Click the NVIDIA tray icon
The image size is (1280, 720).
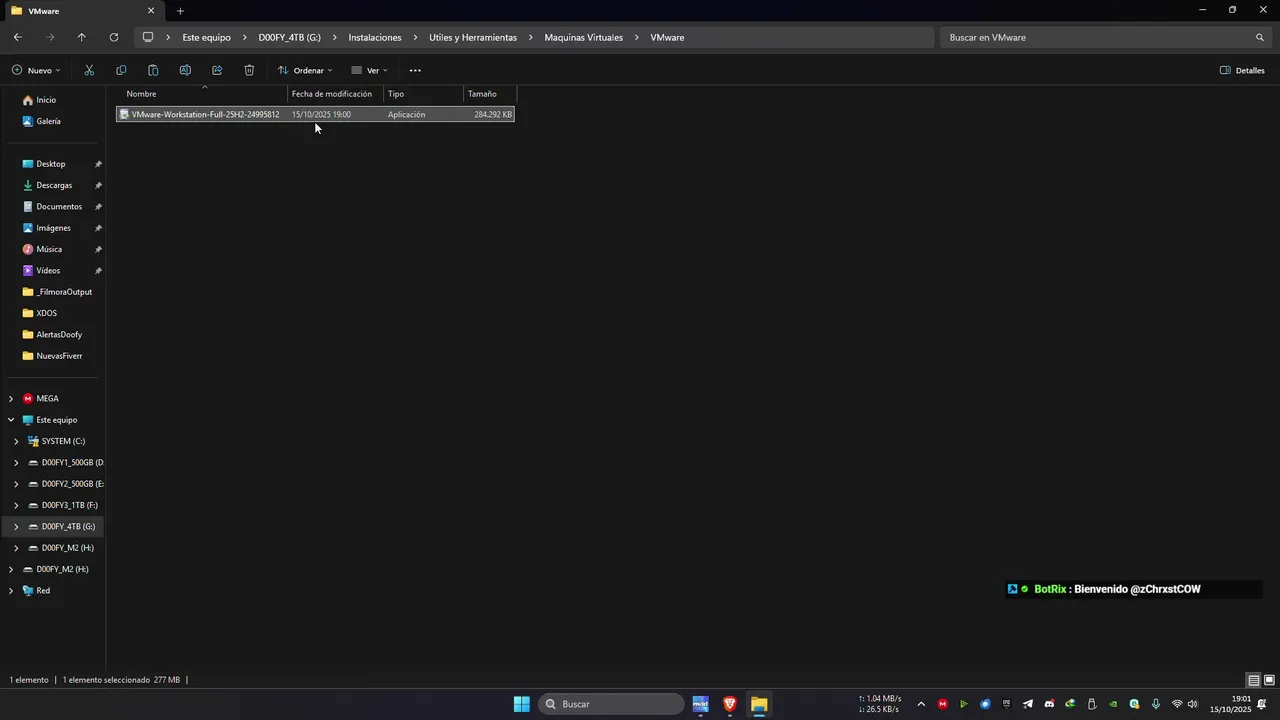click(x=1113, y=704)
